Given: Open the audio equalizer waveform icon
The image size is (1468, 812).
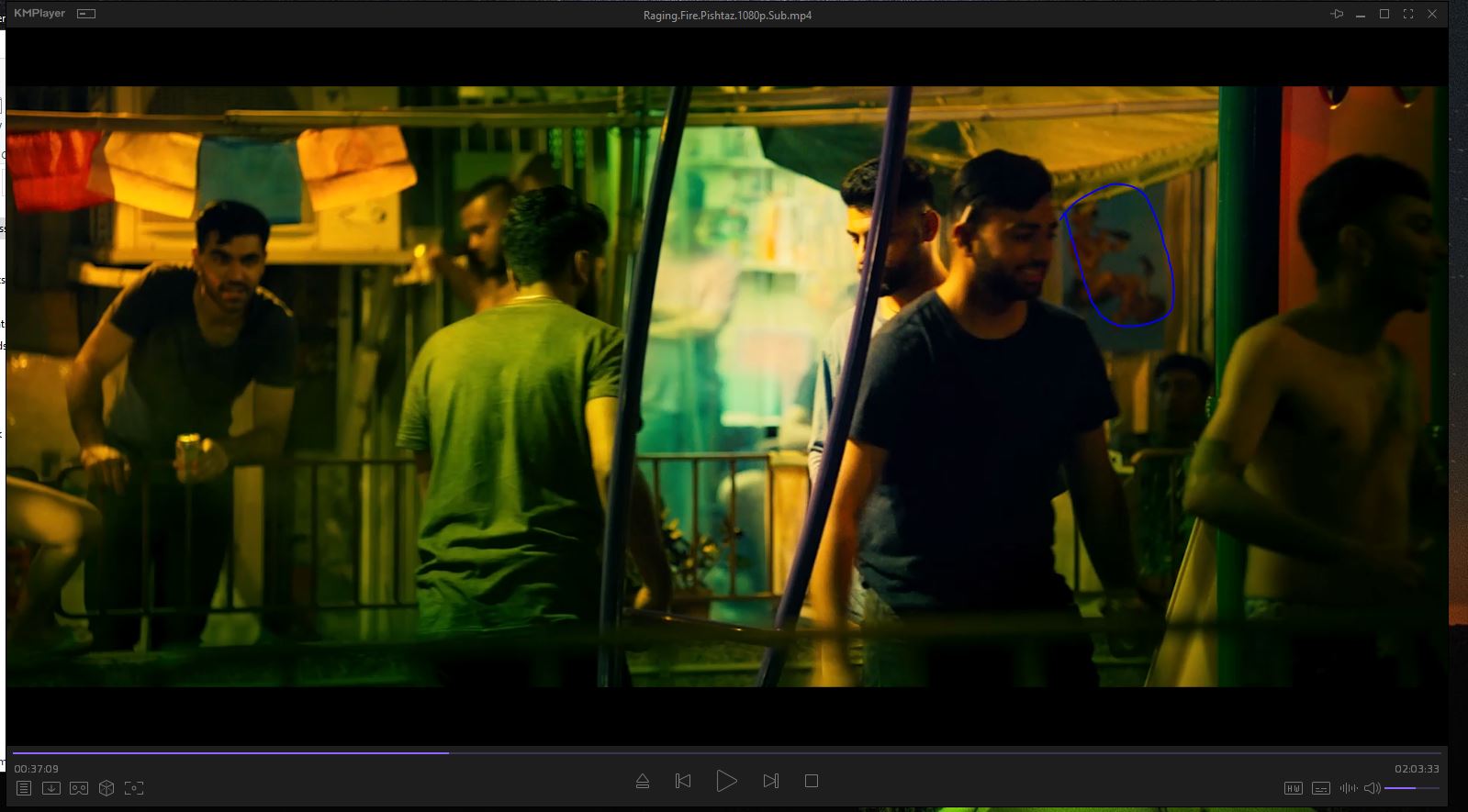Looking at the screenshot, I should [1348, 788].
